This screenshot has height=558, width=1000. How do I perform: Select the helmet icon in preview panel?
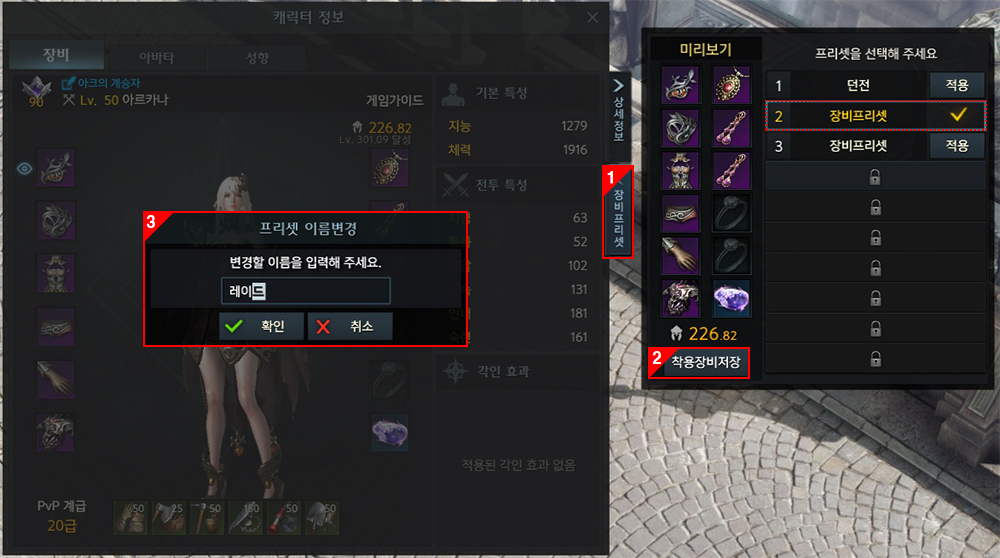click(x=680, y=85)
